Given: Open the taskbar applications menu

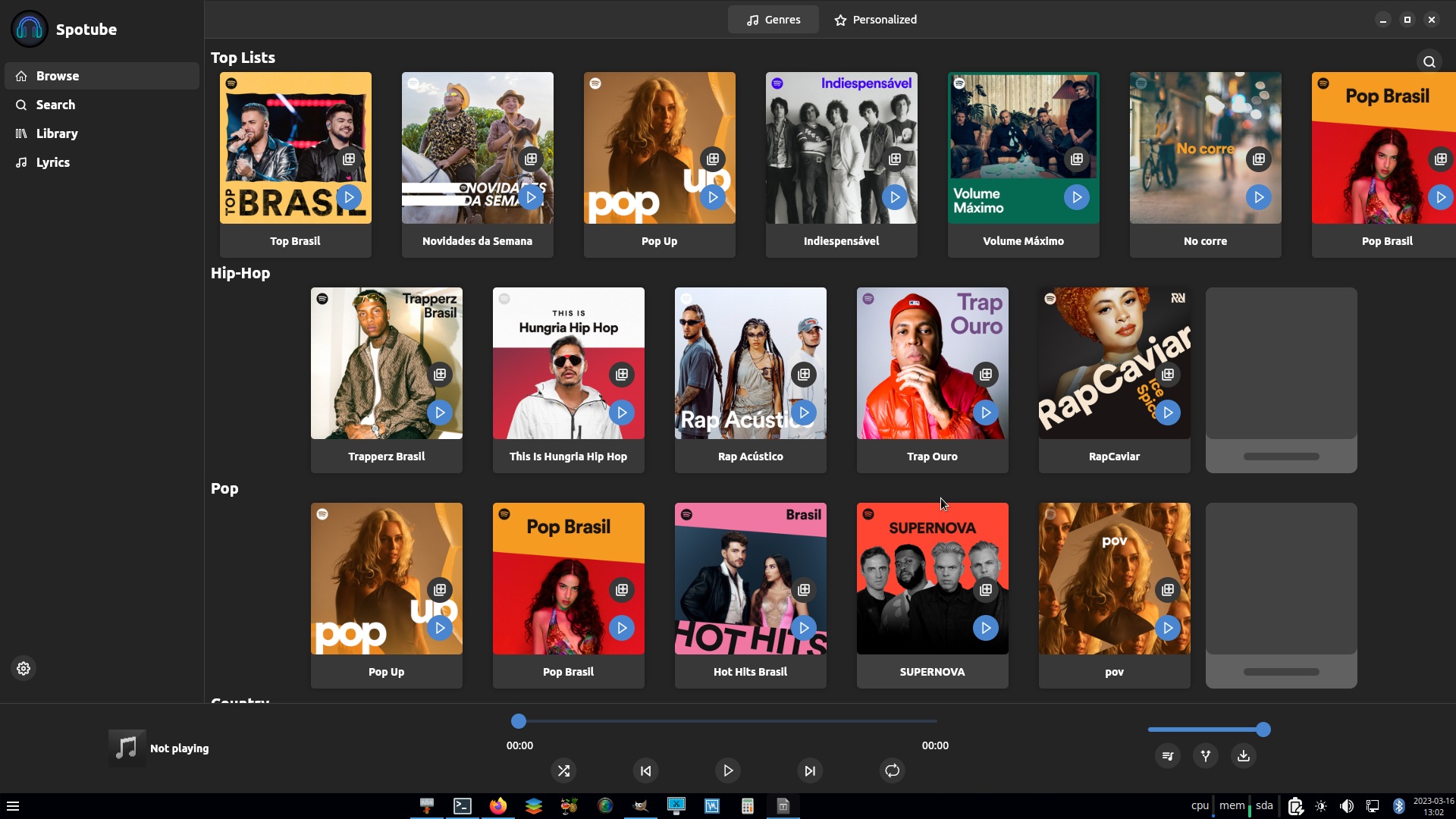Looking at the screenshot, I should (x=13, y=806).
